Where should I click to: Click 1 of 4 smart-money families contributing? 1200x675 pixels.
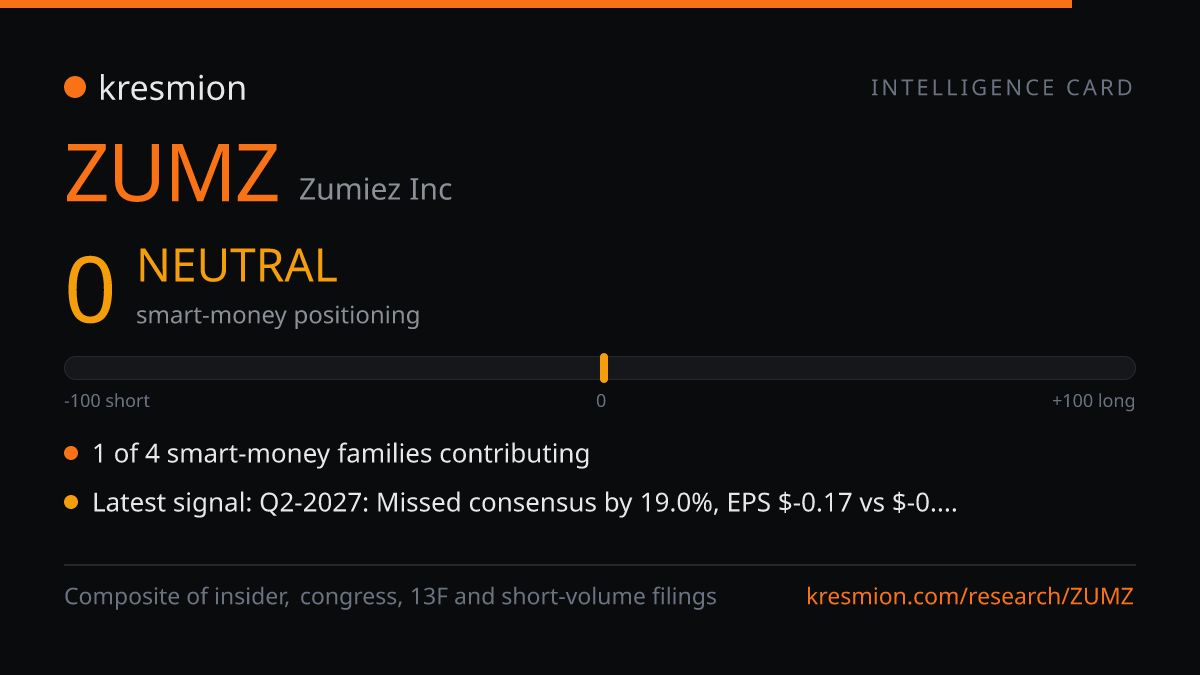[341, 454]
